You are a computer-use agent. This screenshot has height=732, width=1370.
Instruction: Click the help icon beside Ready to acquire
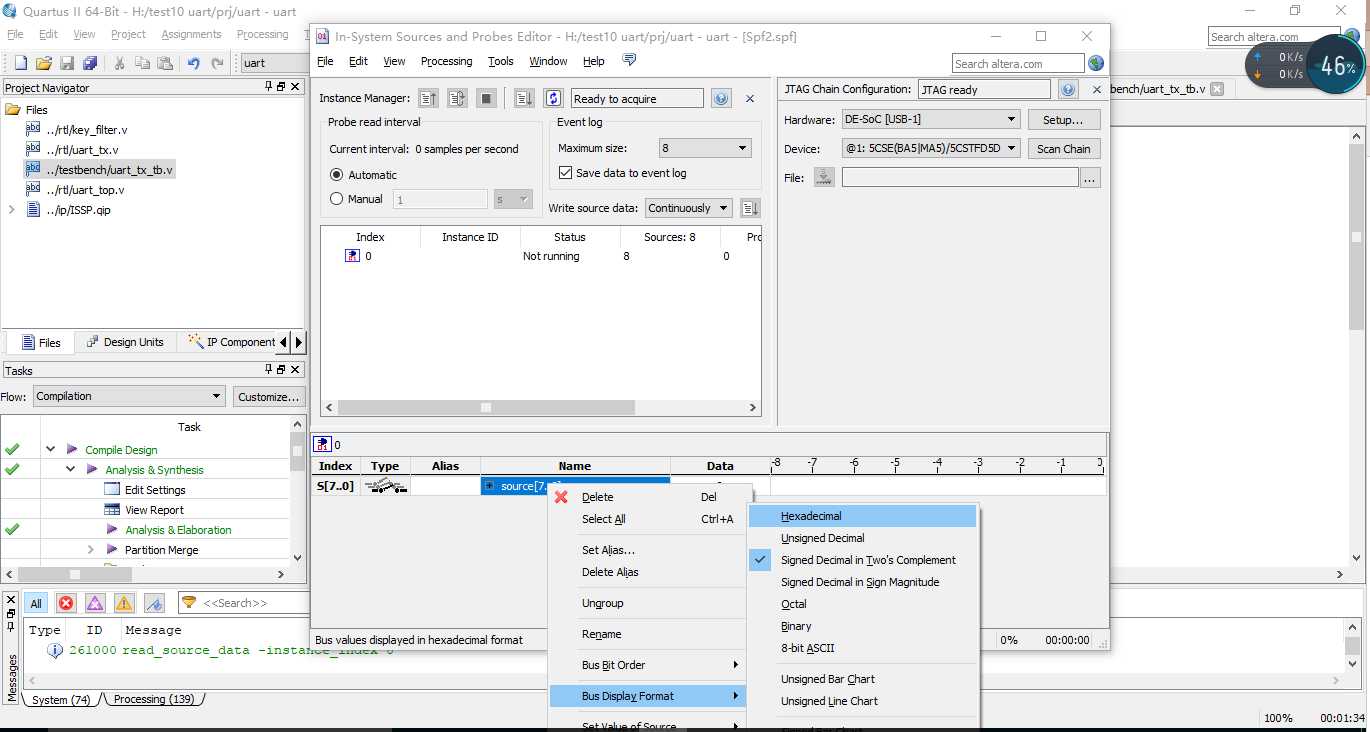pyautogui.click(x=720, y=98)
